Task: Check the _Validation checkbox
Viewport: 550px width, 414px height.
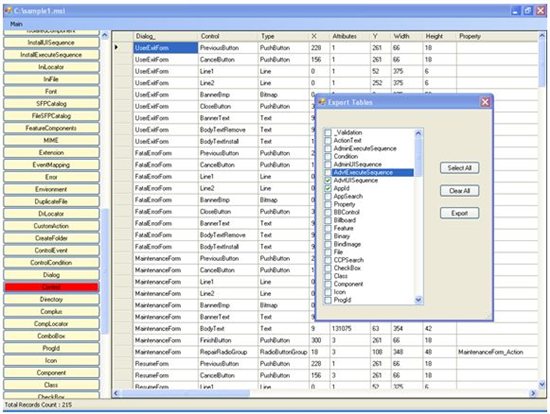Action: (x=328, y=133)
